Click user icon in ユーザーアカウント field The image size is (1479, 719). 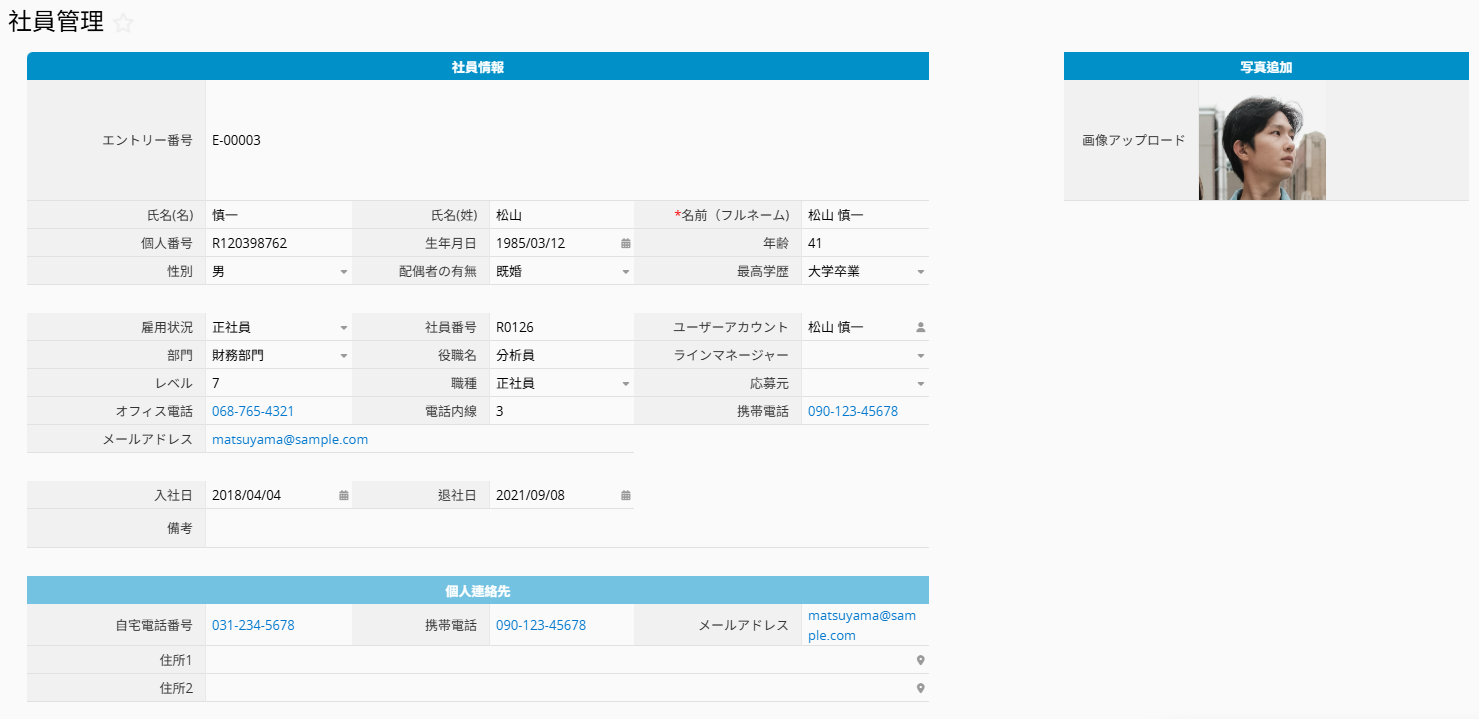(x=920, y=327)
